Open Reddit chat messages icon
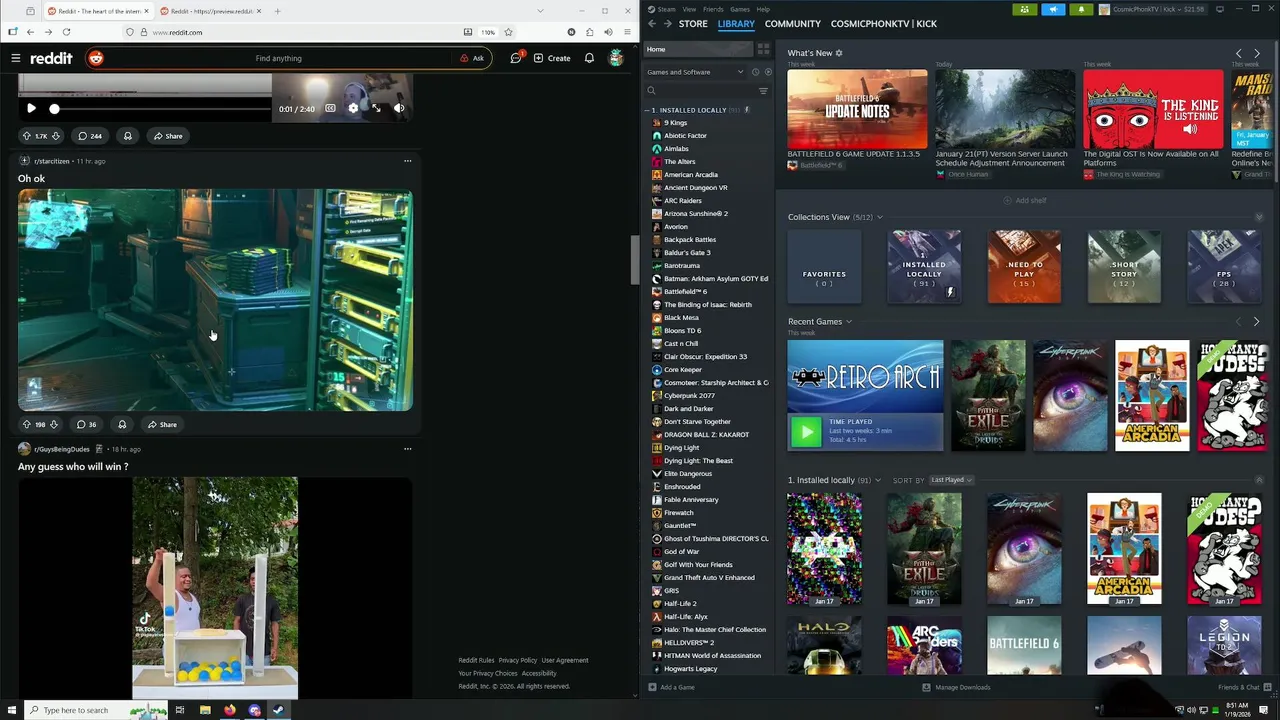This screenshot has height=720, width=1280. pos(516,58)
